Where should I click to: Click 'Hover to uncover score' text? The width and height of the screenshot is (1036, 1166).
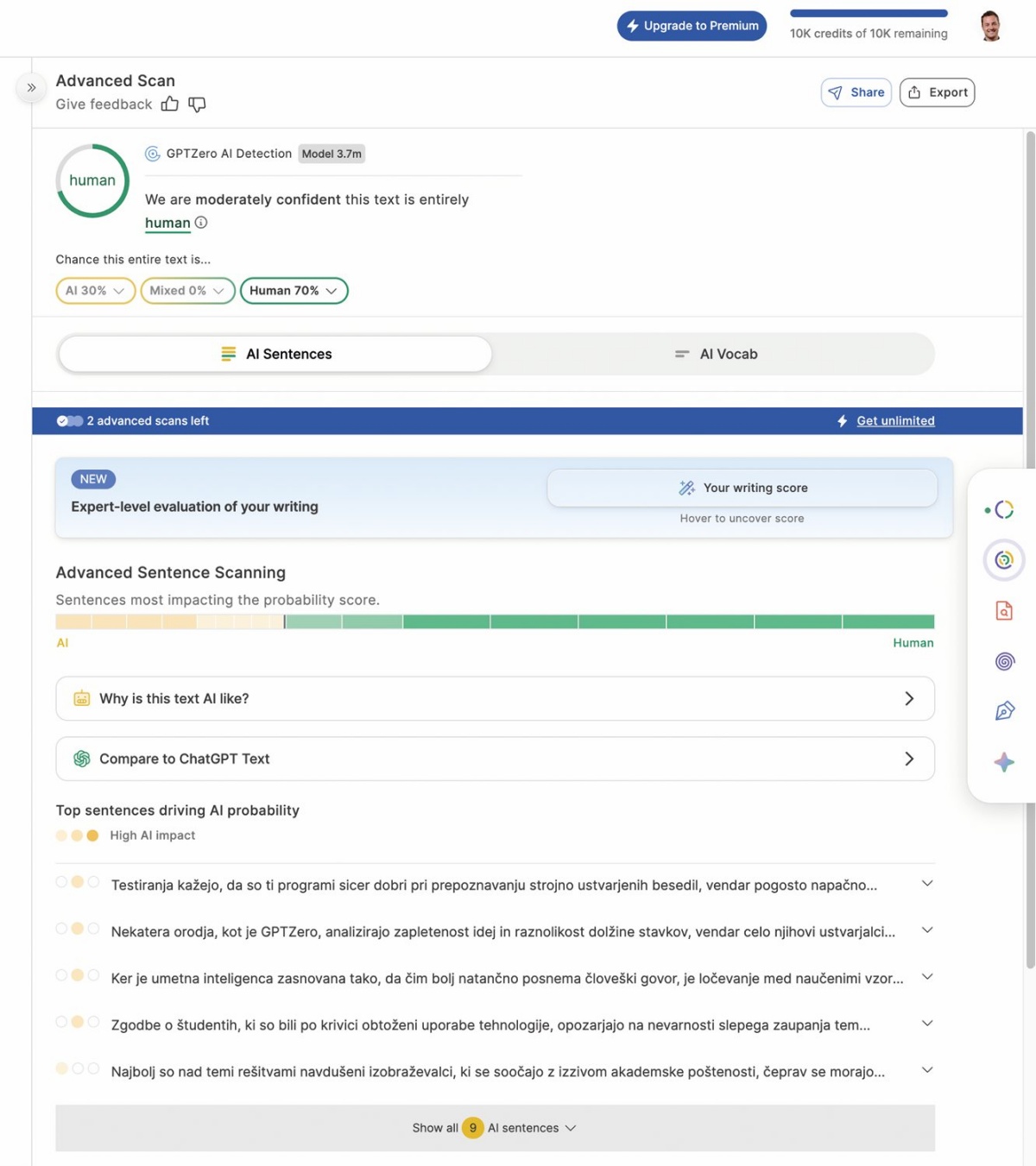pyautogui.click(x=742, y=519)
